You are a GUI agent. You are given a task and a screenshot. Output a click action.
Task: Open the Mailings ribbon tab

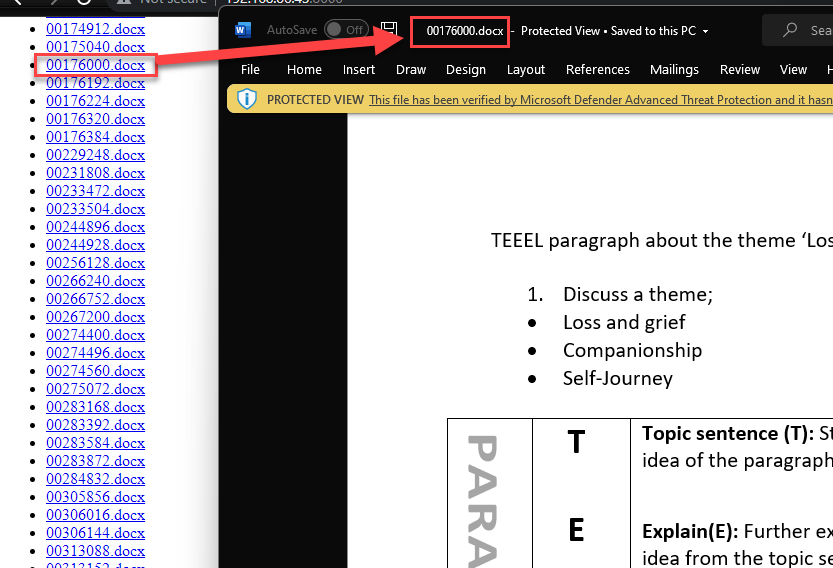[x=674, y=70]
